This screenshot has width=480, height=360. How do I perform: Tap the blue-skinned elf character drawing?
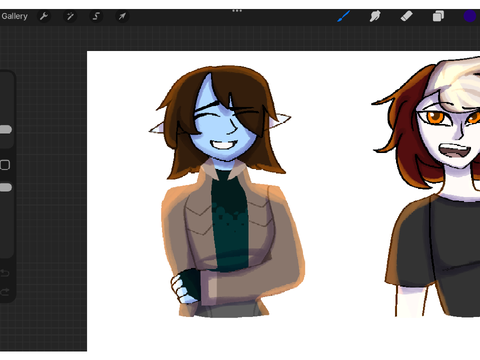pos(227,191)
